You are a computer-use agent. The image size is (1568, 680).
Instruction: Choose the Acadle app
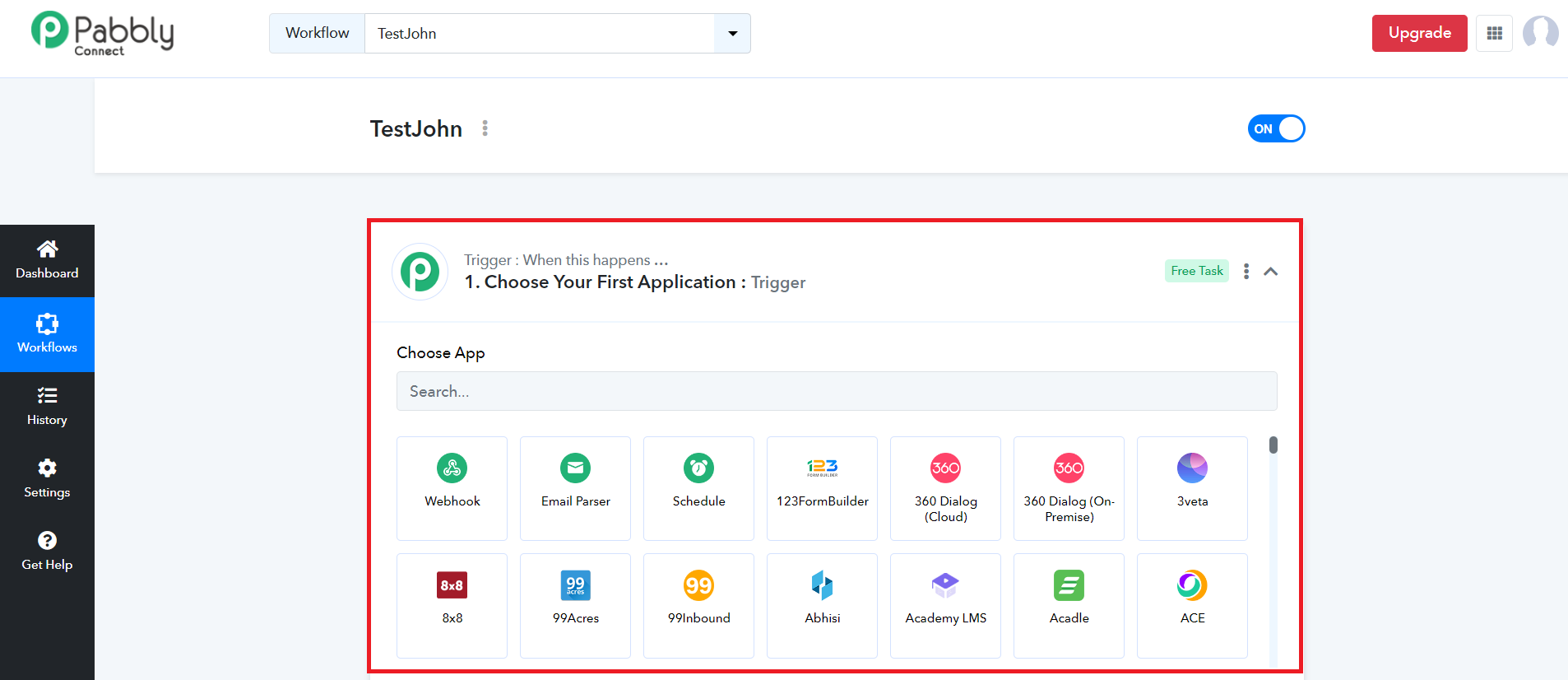tap(1069, 605)
